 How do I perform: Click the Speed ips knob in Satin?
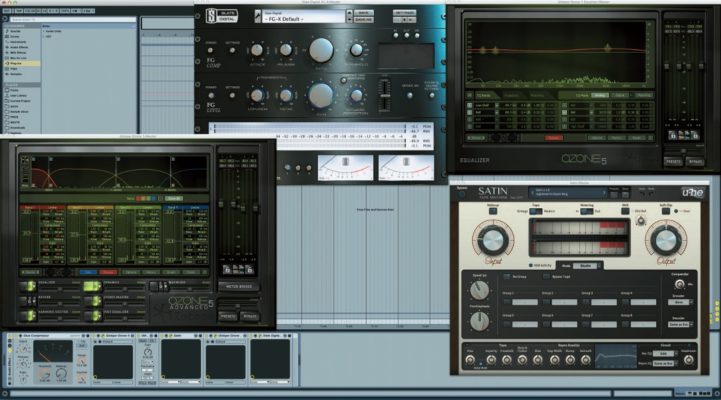point(479,291)
